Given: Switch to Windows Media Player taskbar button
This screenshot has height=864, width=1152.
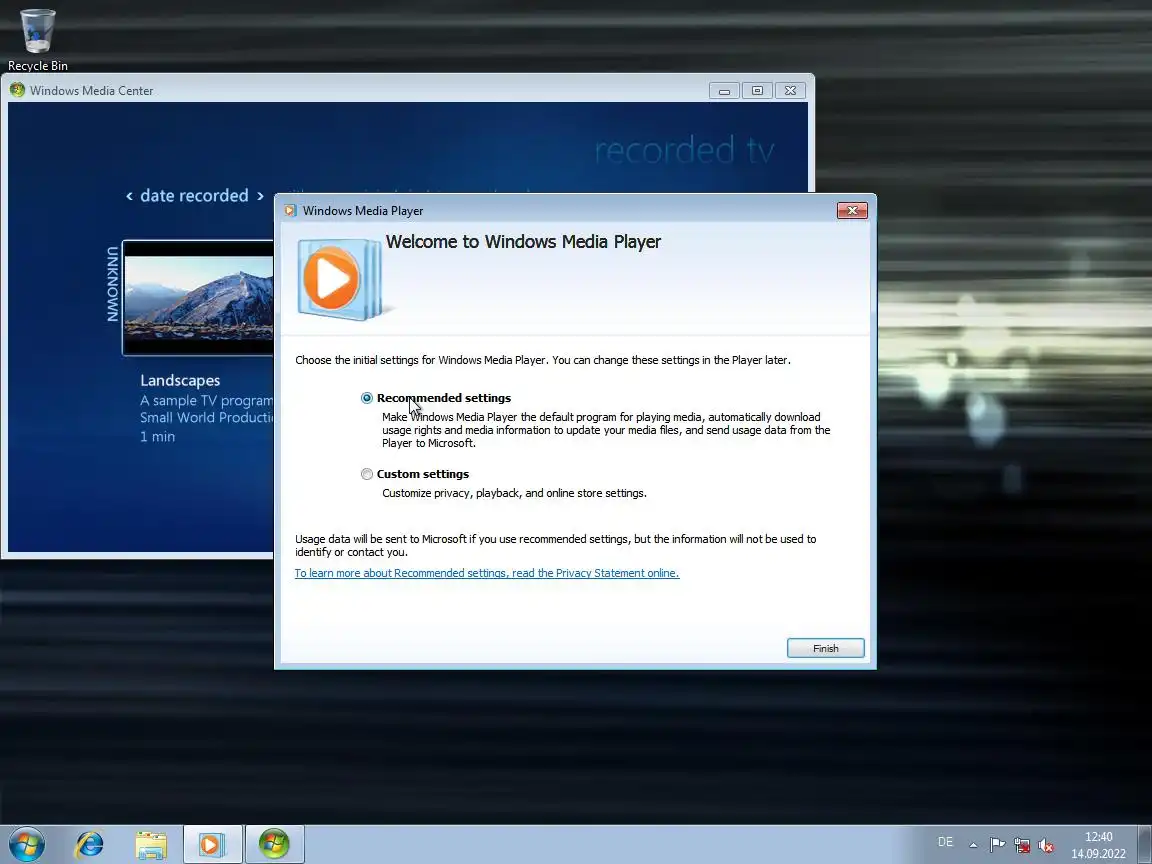Looking at the screenshot, I should (x=212, y=844).
